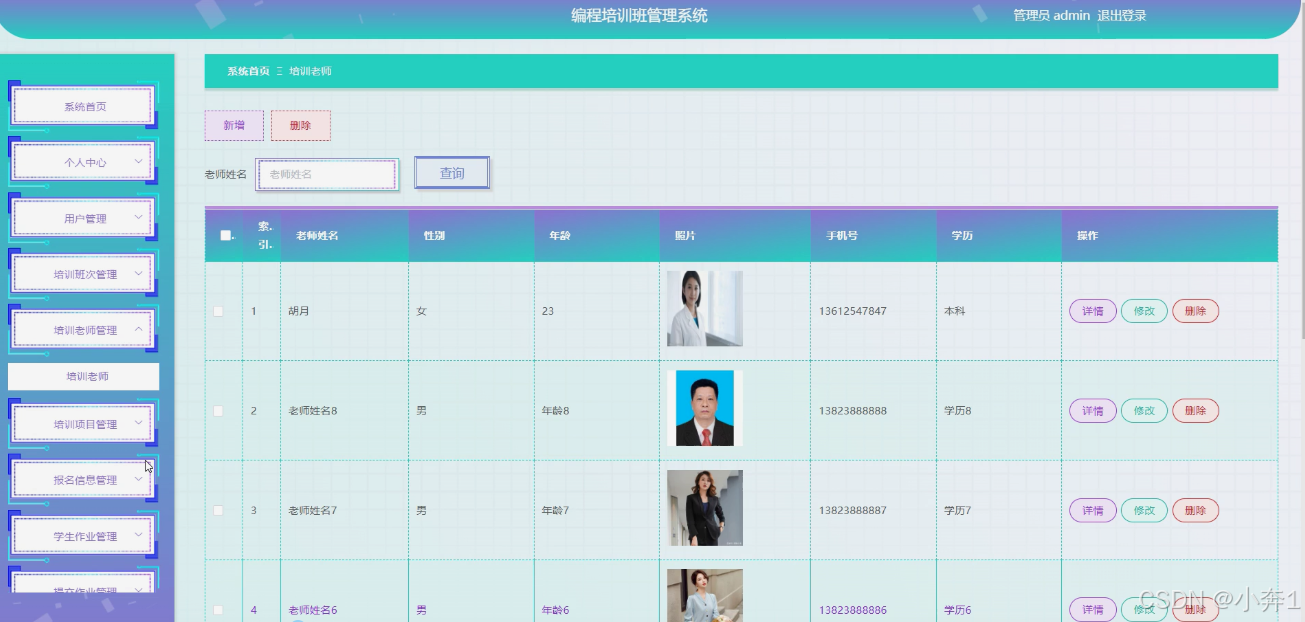Click the 老师姓名 column header

(317, 236)
